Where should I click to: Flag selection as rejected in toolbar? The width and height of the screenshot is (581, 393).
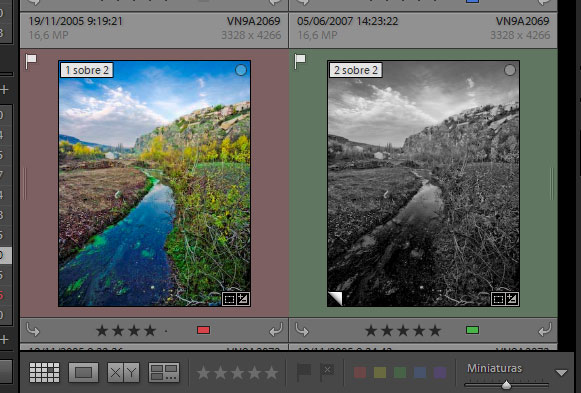[x=327, y=372]
